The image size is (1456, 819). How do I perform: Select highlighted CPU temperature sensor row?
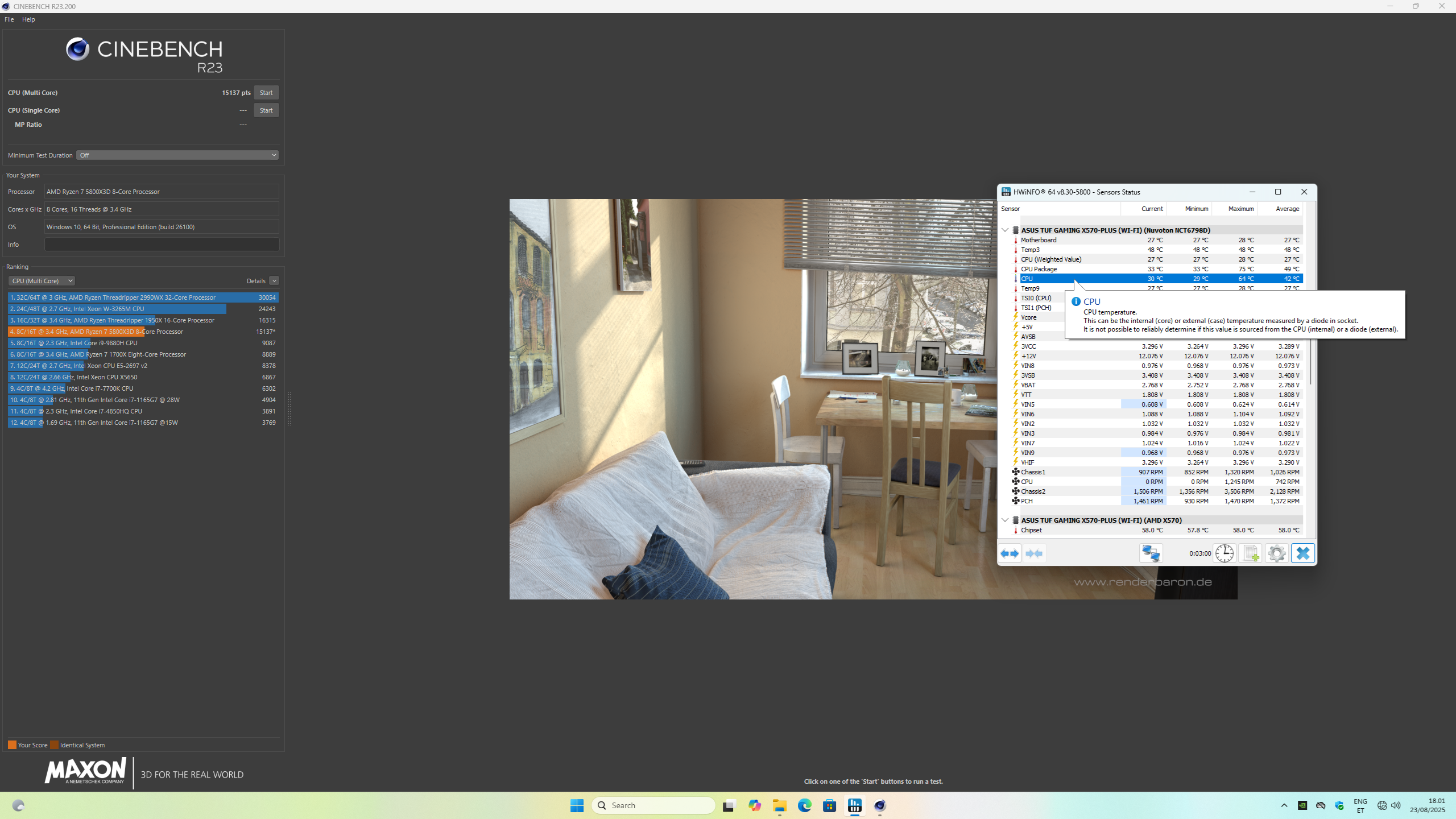point(1157,279)
